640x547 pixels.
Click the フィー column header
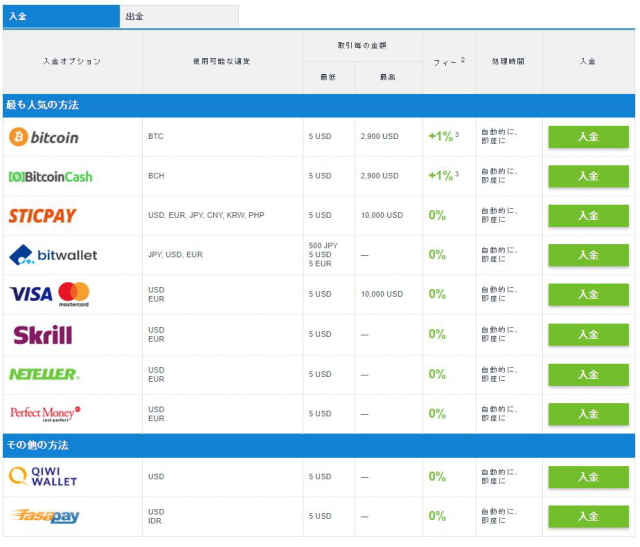449,62
